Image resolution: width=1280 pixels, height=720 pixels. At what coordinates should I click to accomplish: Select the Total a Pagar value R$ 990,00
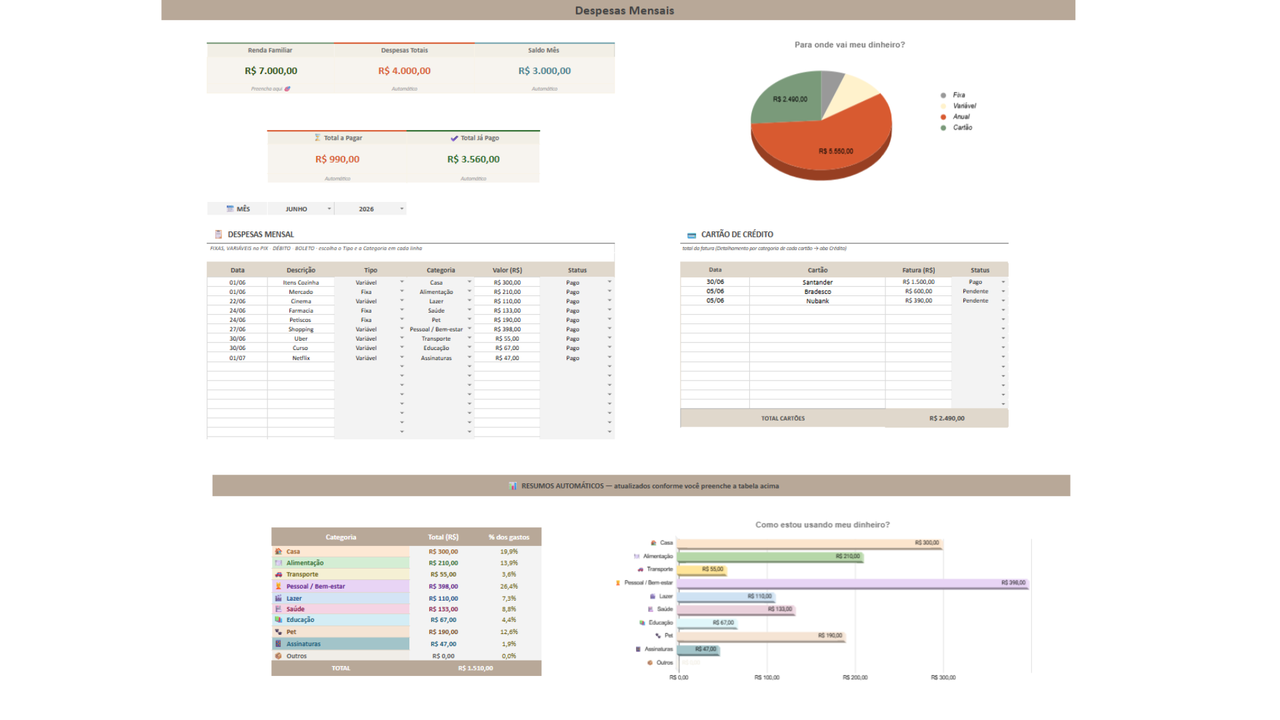337,159
